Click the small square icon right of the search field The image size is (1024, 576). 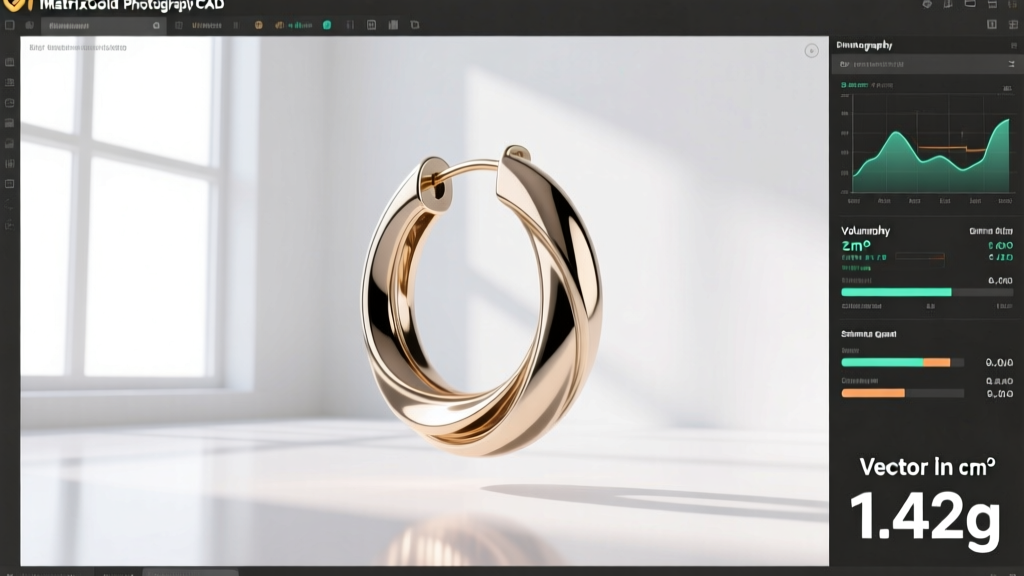click(x=178, y=25)
